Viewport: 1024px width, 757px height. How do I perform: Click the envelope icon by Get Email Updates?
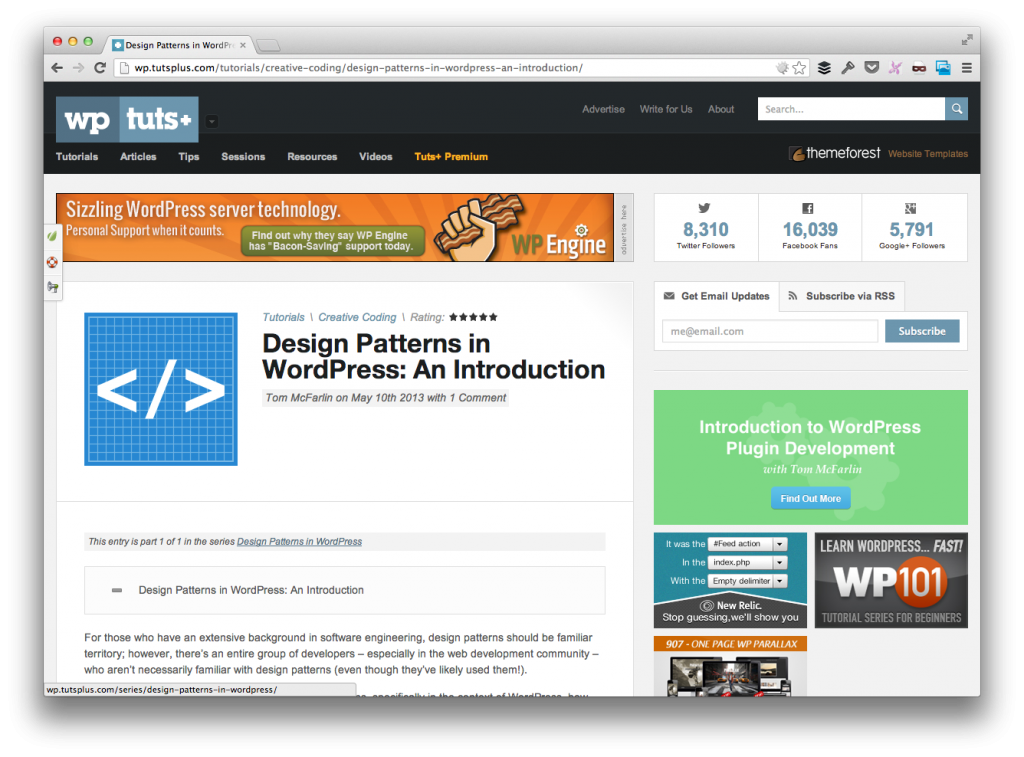[669, 296]
